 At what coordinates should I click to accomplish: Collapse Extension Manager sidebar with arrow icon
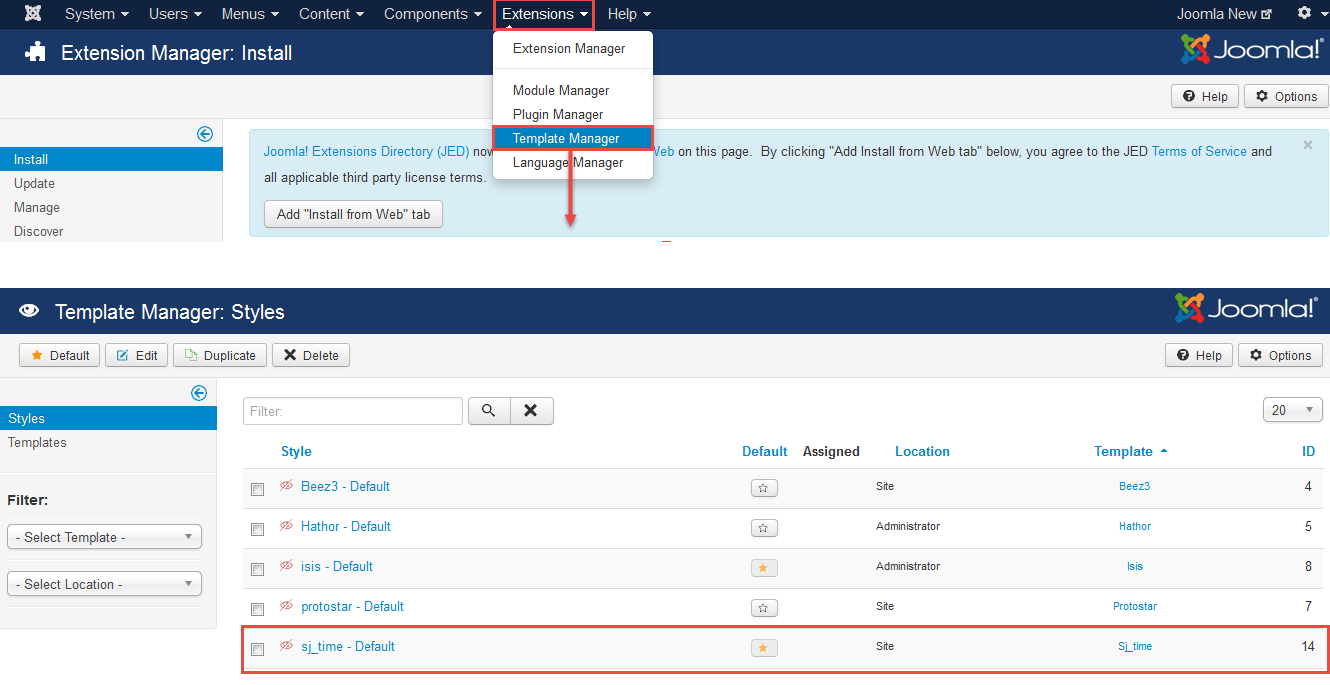coord(205,134)
